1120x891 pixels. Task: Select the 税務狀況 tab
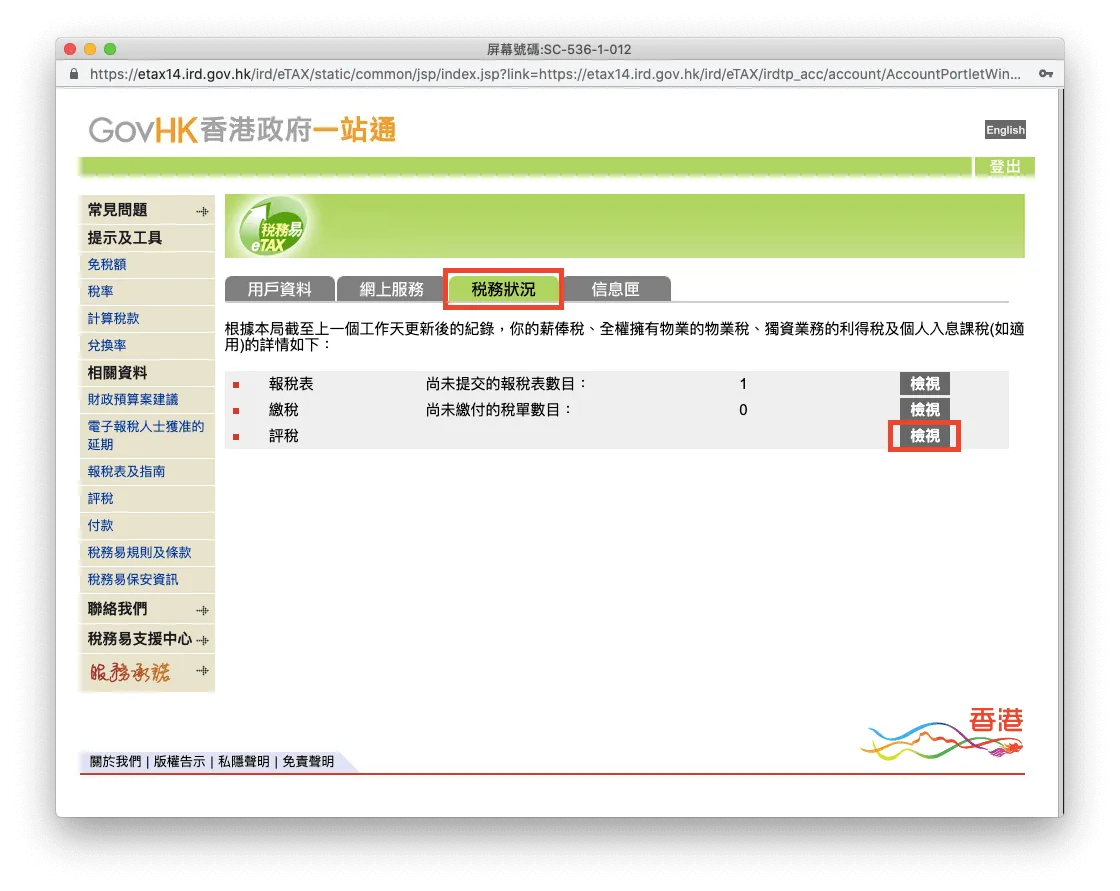point(504,289)
